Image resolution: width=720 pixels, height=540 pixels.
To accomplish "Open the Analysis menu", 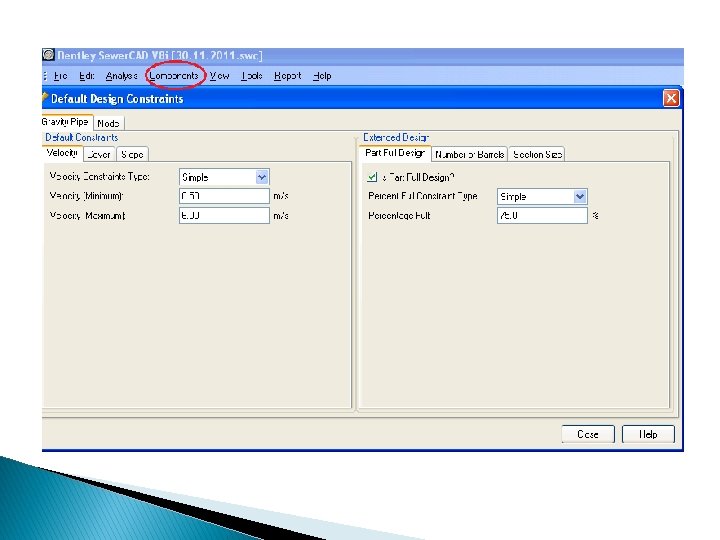I will (x=121, y=76).
